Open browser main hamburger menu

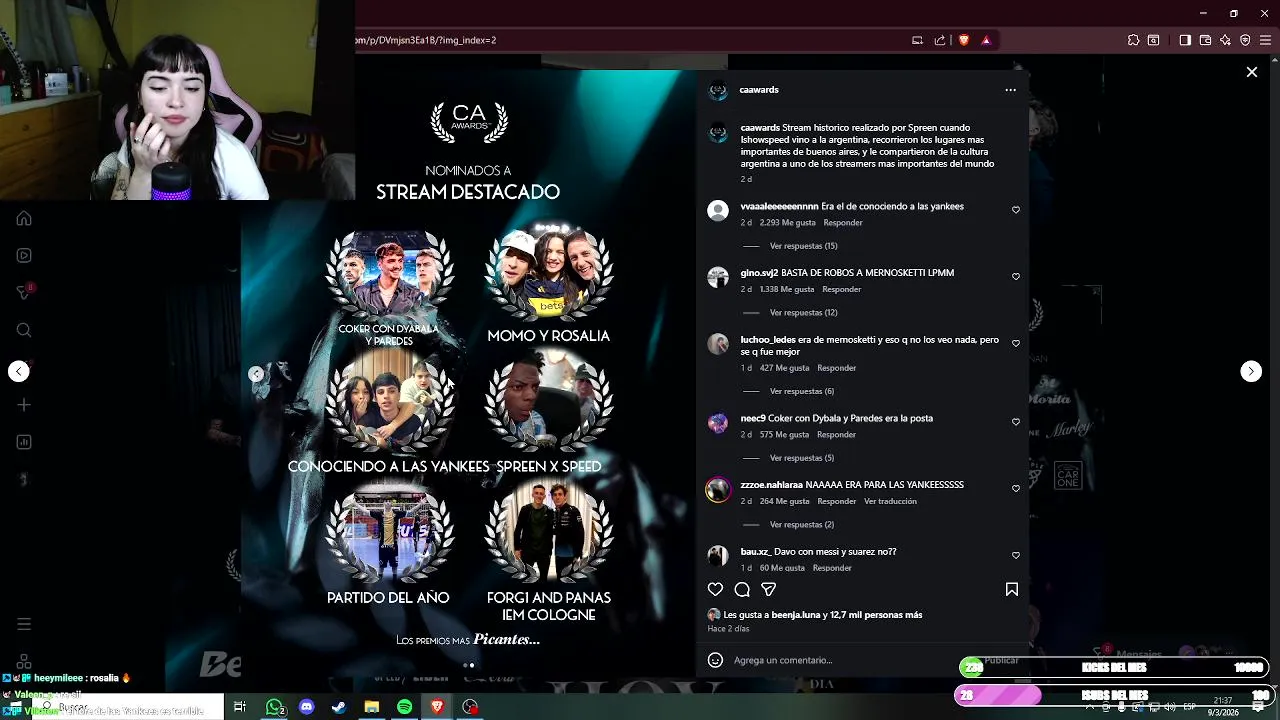1265,40
